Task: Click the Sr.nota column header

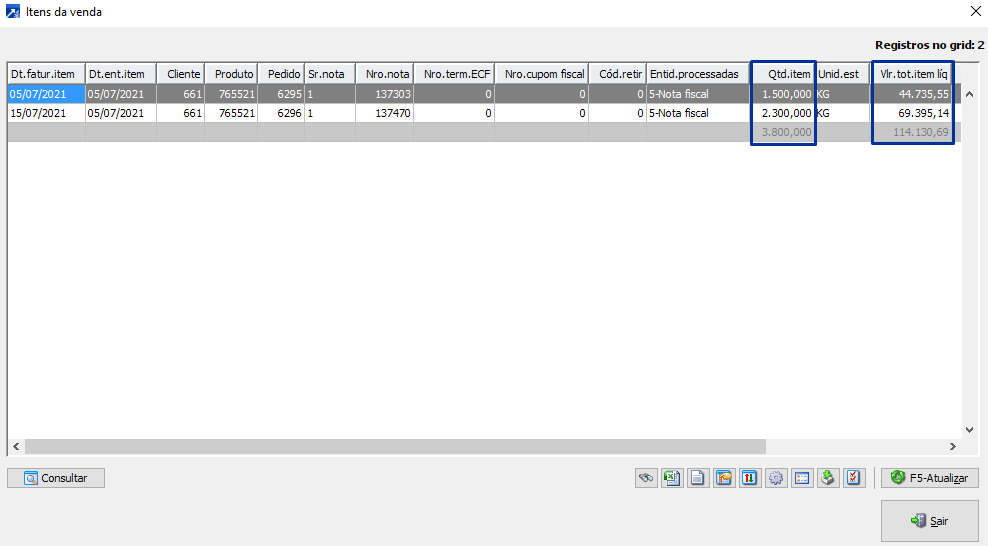Action: coord(330,74)
